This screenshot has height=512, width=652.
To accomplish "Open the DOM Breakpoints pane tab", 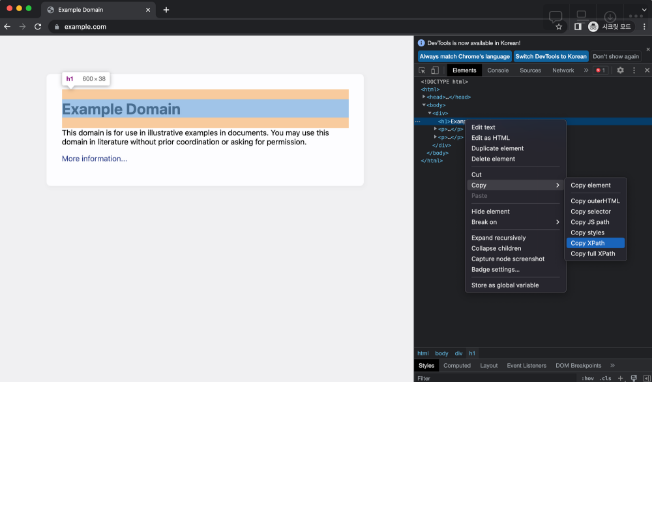I will 578,366.
